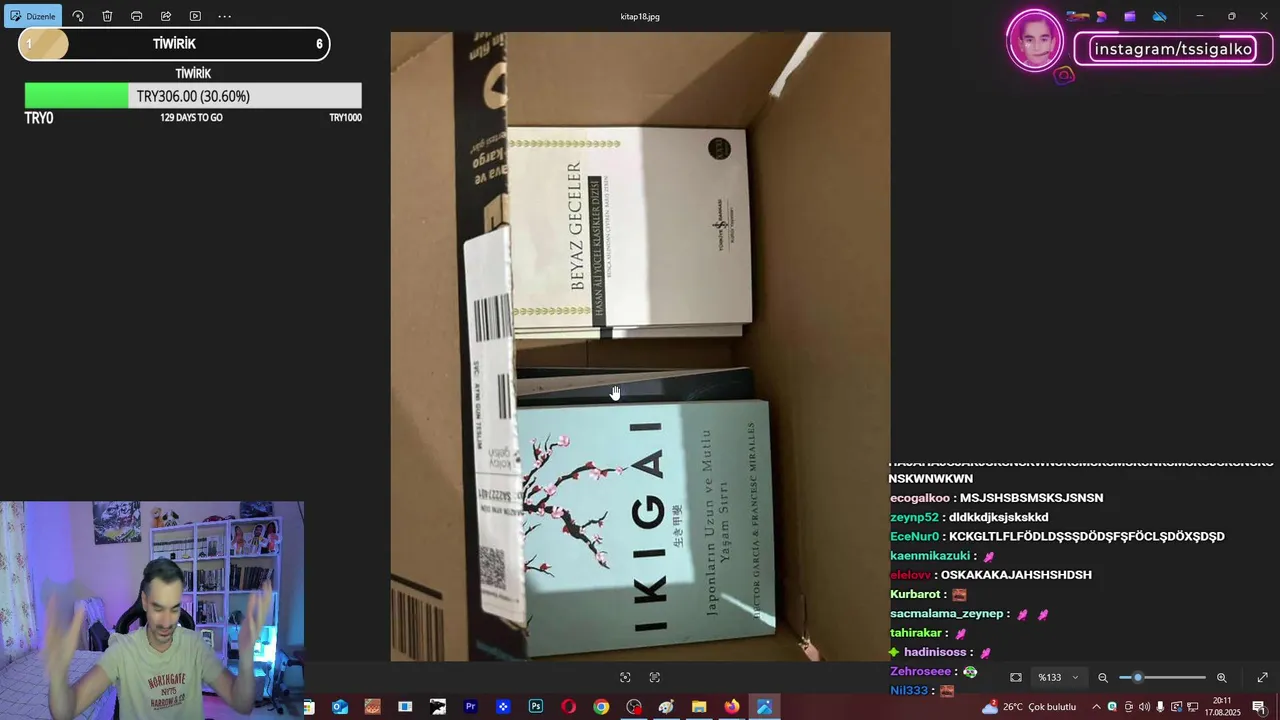1280x720 pixels.
Task: Open the 26°C Çok bulutlu weather widget
Action: click(1029, 707)
